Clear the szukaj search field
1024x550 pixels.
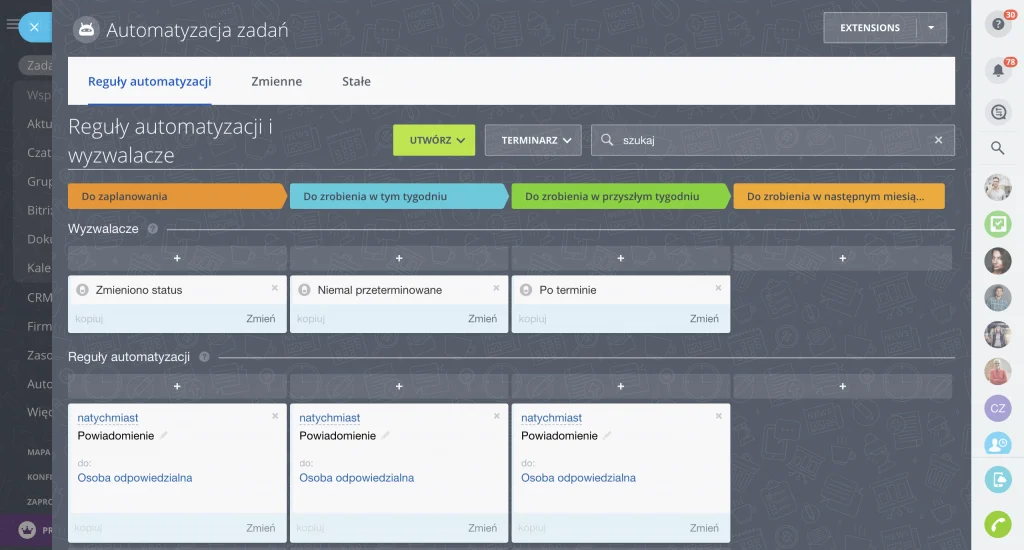(x=938, y=140)
